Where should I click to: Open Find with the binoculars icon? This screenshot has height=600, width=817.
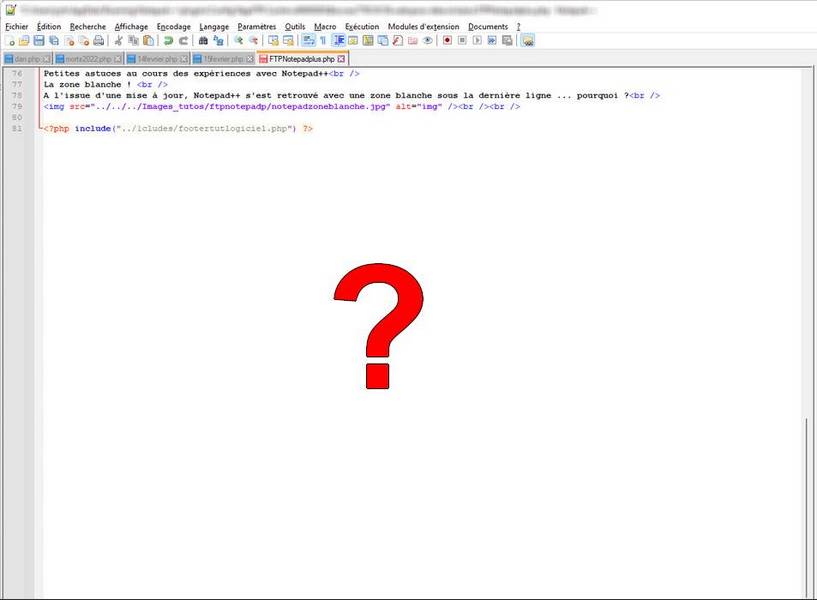pyautogui.click(x=203, y=41)
